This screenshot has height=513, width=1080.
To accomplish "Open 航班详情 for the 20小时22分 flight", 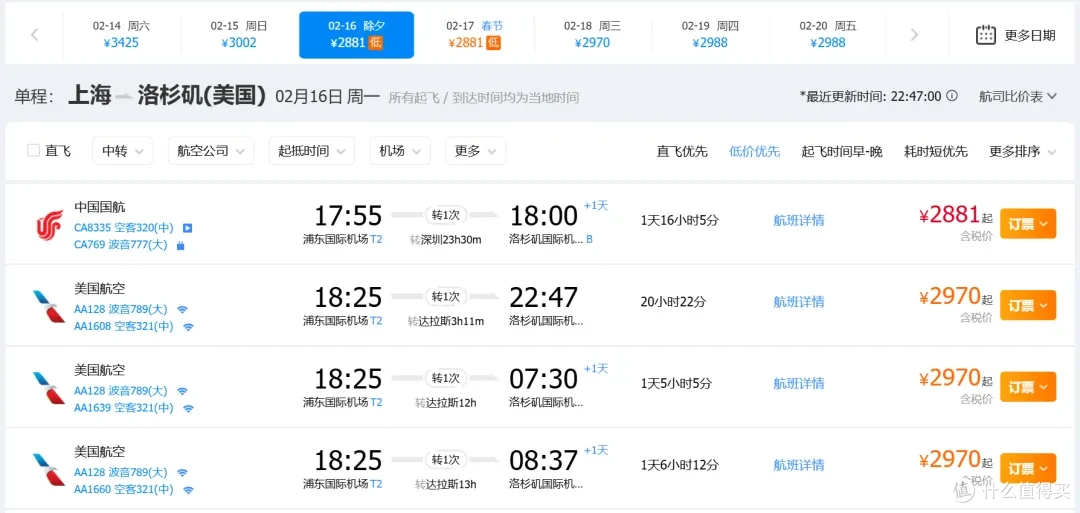I will (798, 302).
